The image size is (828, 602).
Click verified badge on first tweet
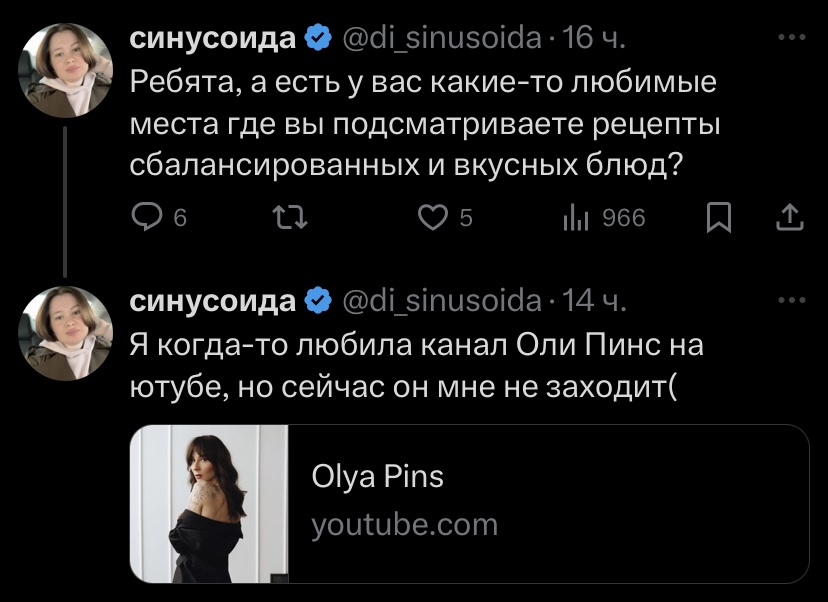coord(318,40)
